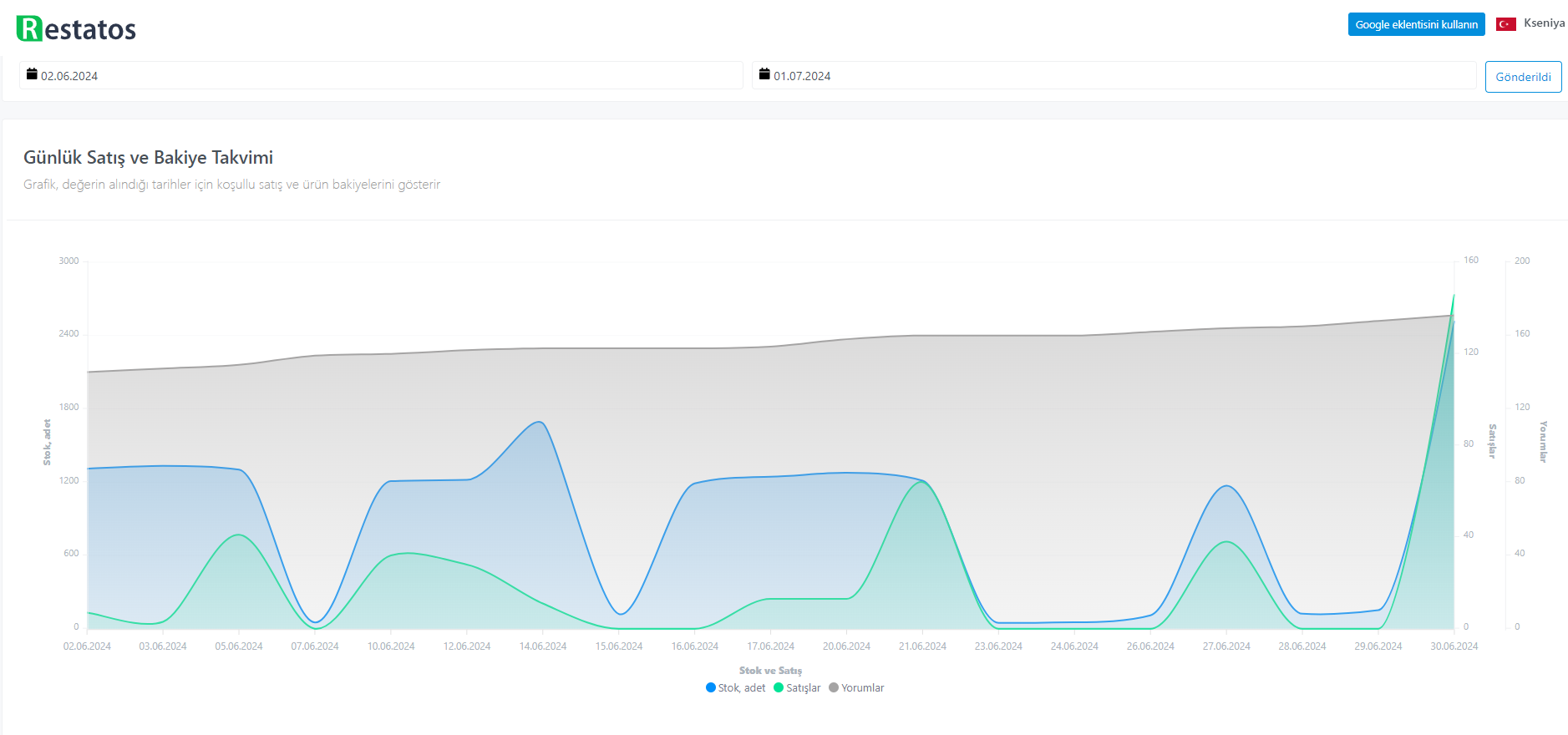Image resolution: width=1568 pixels, height=735 pixels.
Task: Click the x-axis label 27.06.2024
Action: pos(1226,646)
